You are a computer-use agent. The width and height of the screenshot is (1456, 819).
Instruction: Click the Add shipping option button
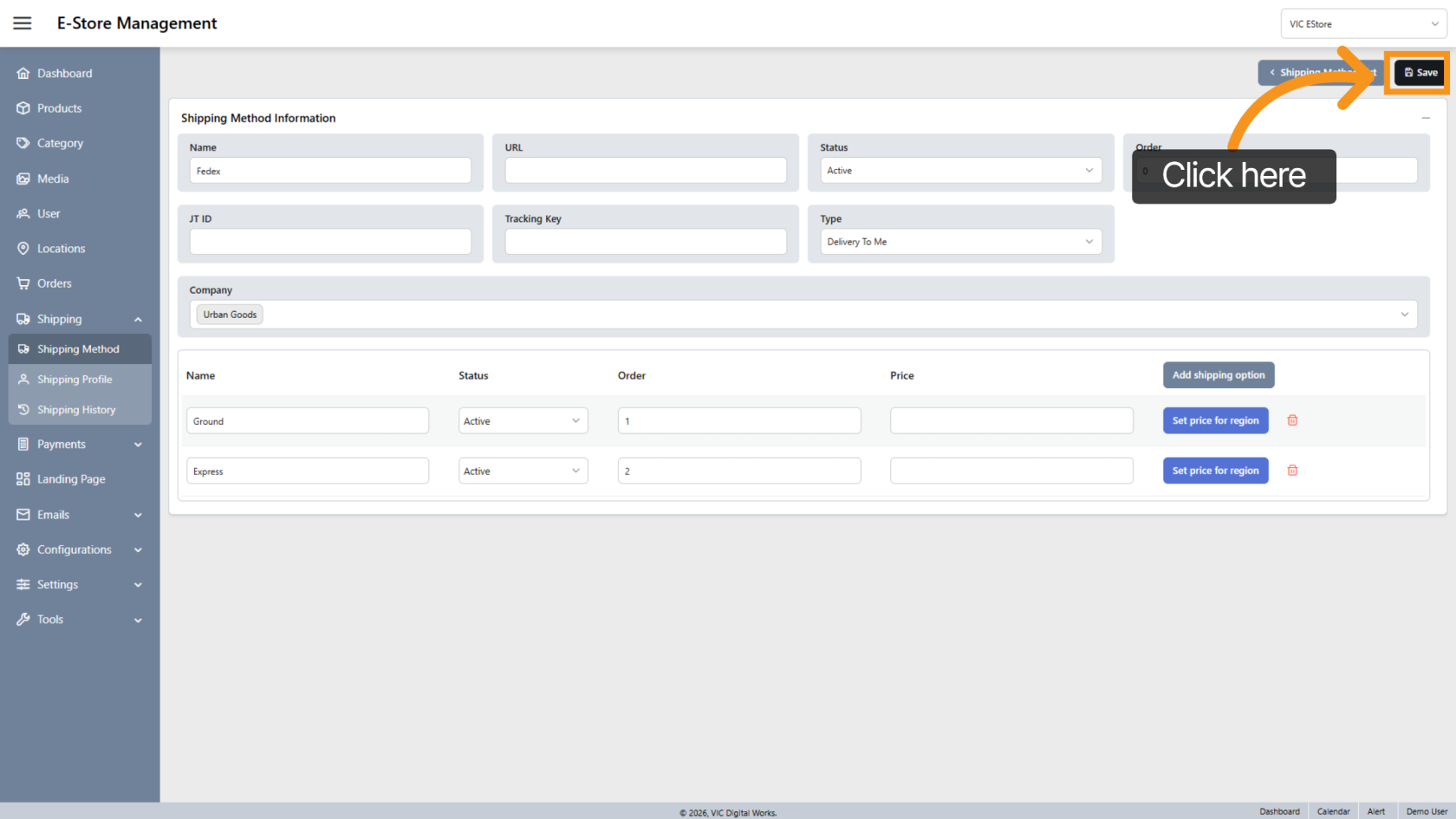pos(1218,375)
